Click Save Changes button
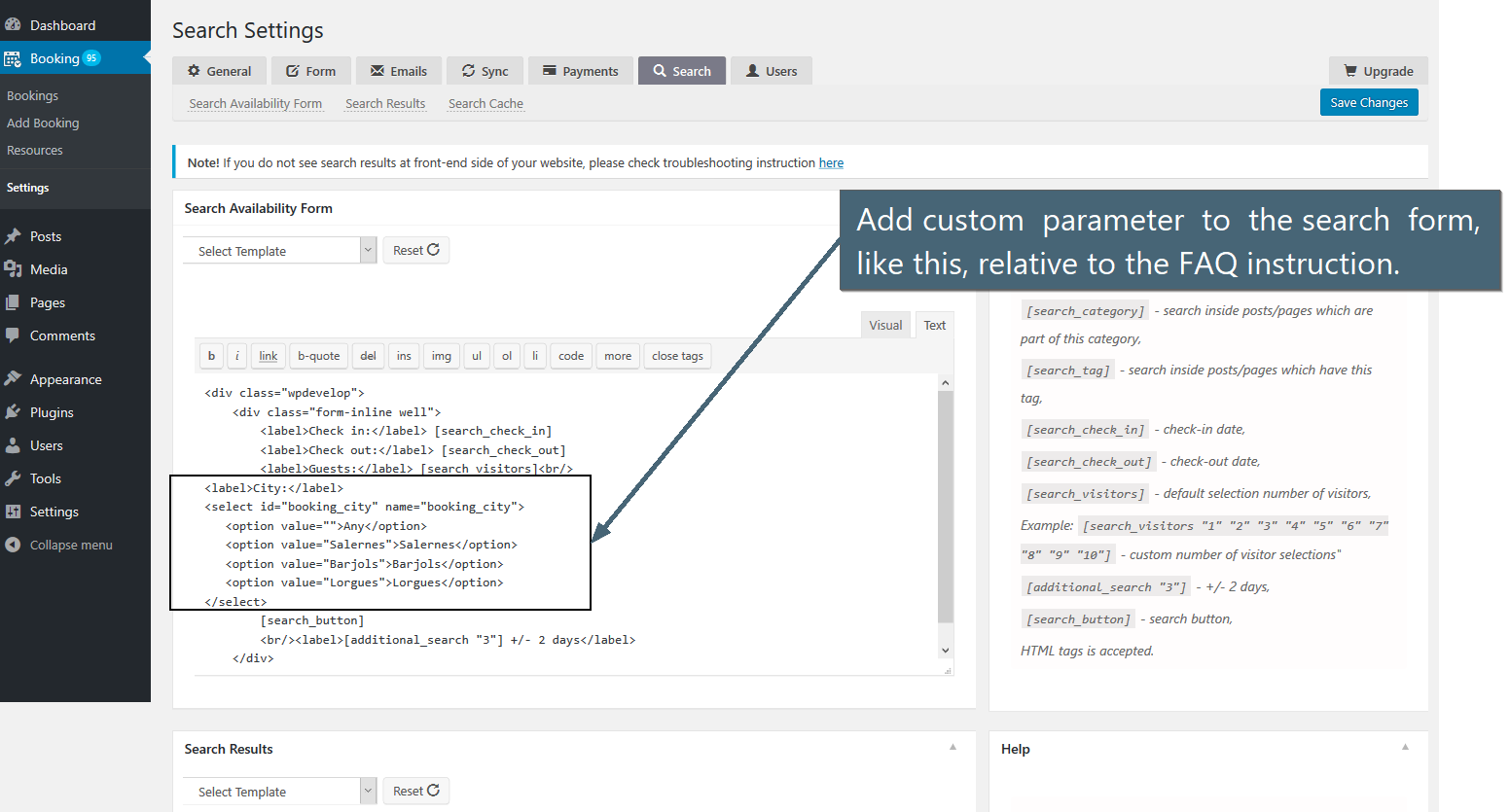The width and height of the screenshot is (1510, 812). [1369, 102]
